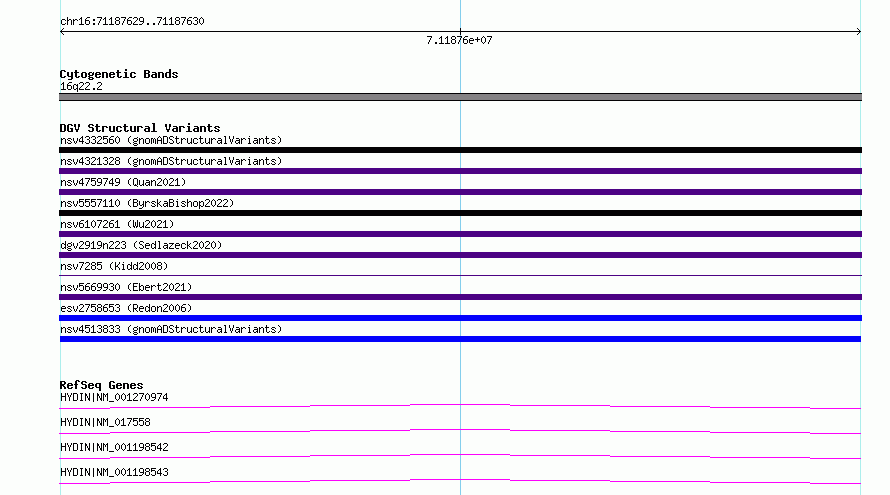The image size is (890, 495).
Task: Click the purple bar under nsv4759749
Action: (460, 192)
